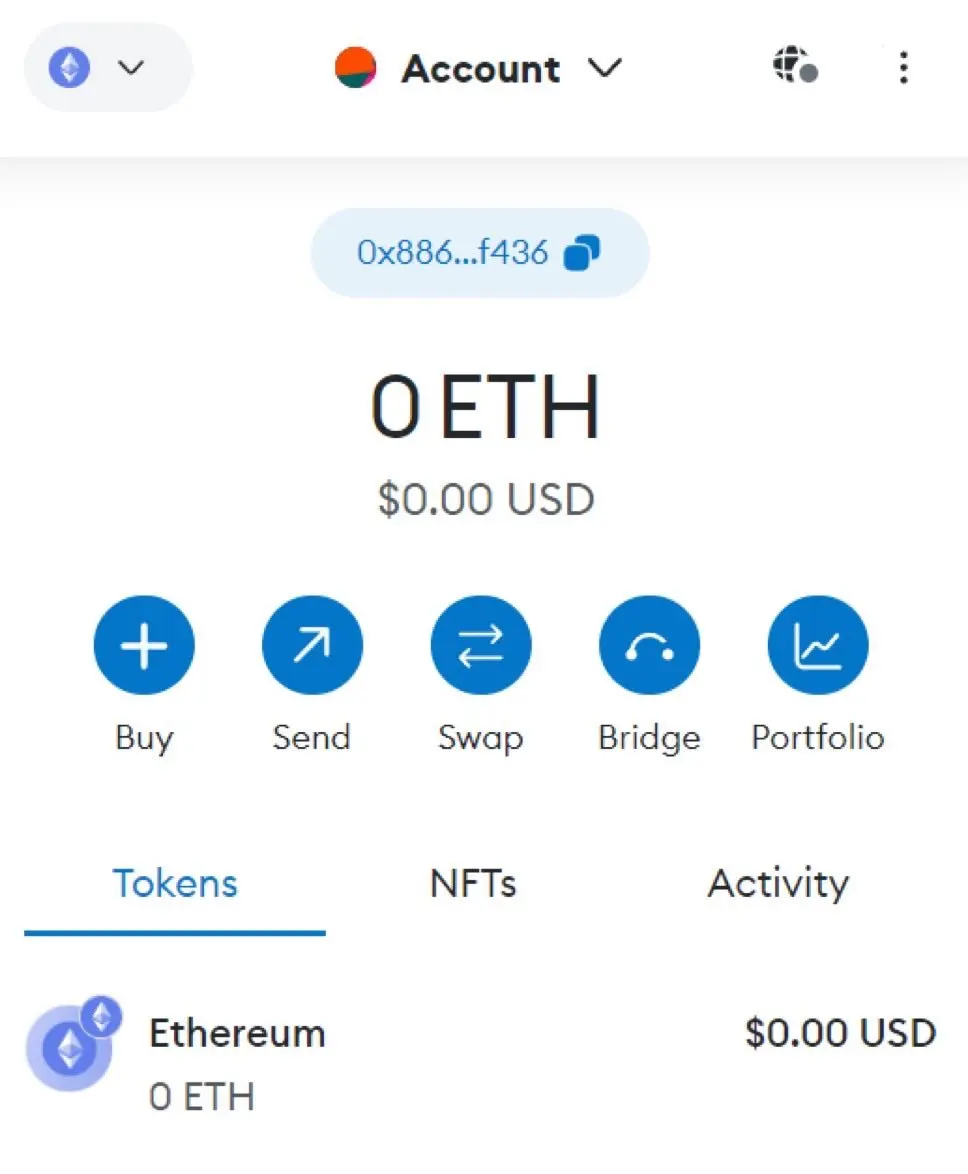Click the Bridge arc icon

tap(649, 645)
